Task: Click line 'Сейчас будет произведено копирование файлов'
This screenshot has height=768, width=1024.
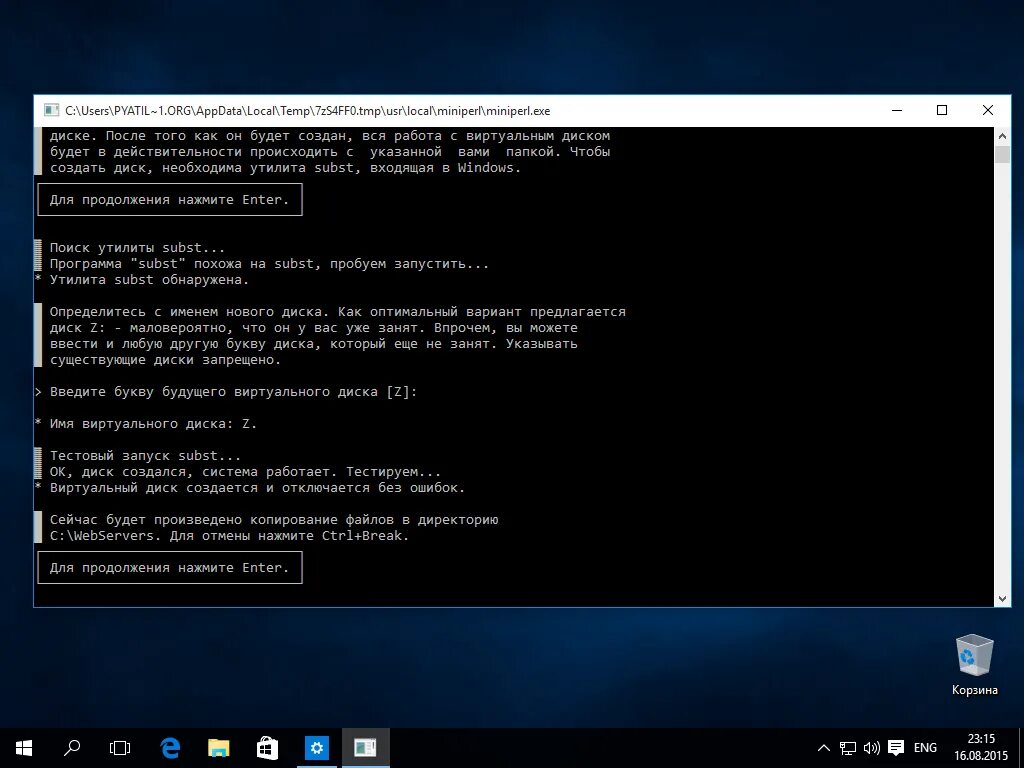Action: [222, 520]
